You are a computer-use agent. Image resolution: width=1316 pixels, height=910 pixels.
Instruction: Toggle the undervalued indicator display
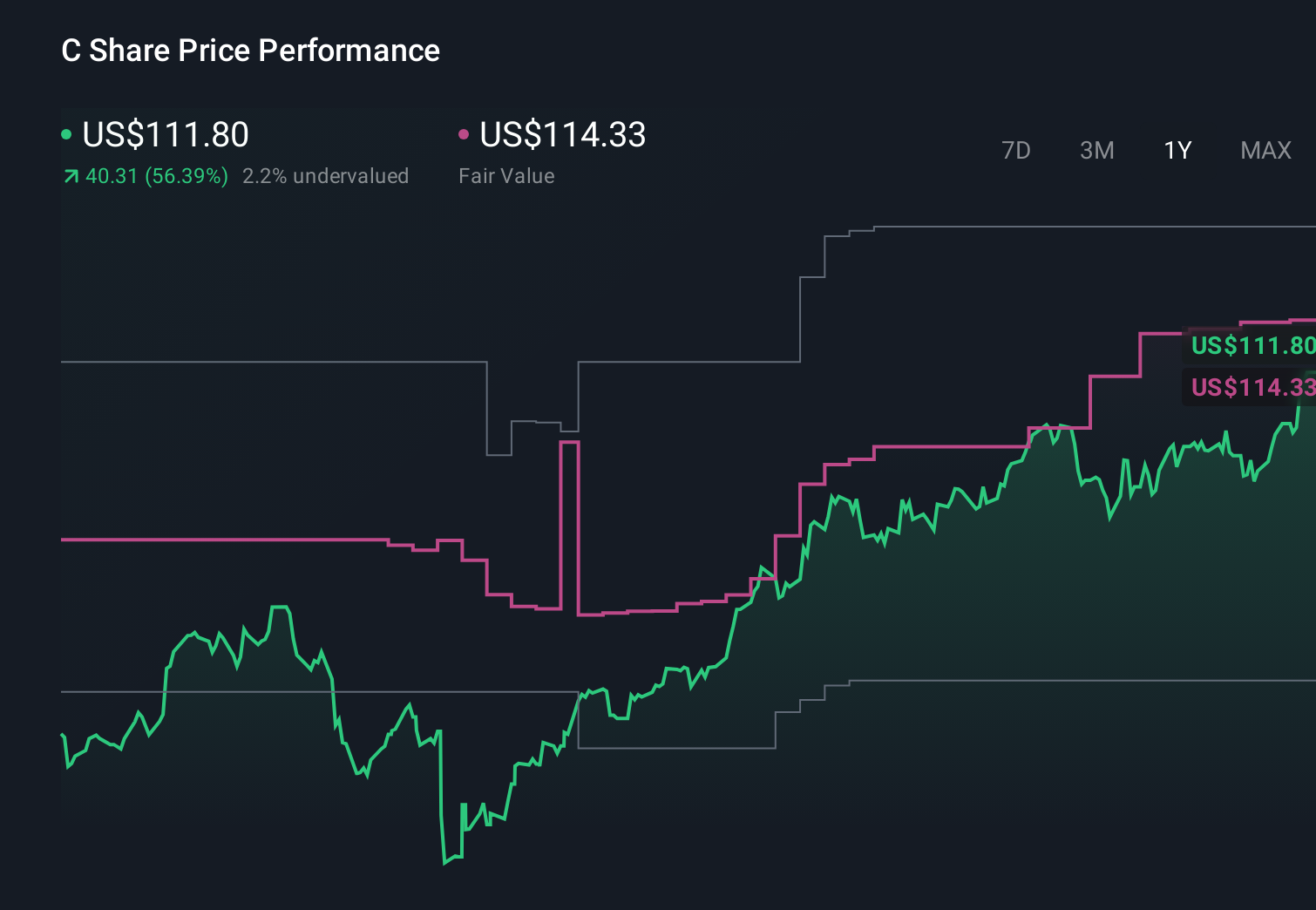pyautogui.click(x=326, y=175)
